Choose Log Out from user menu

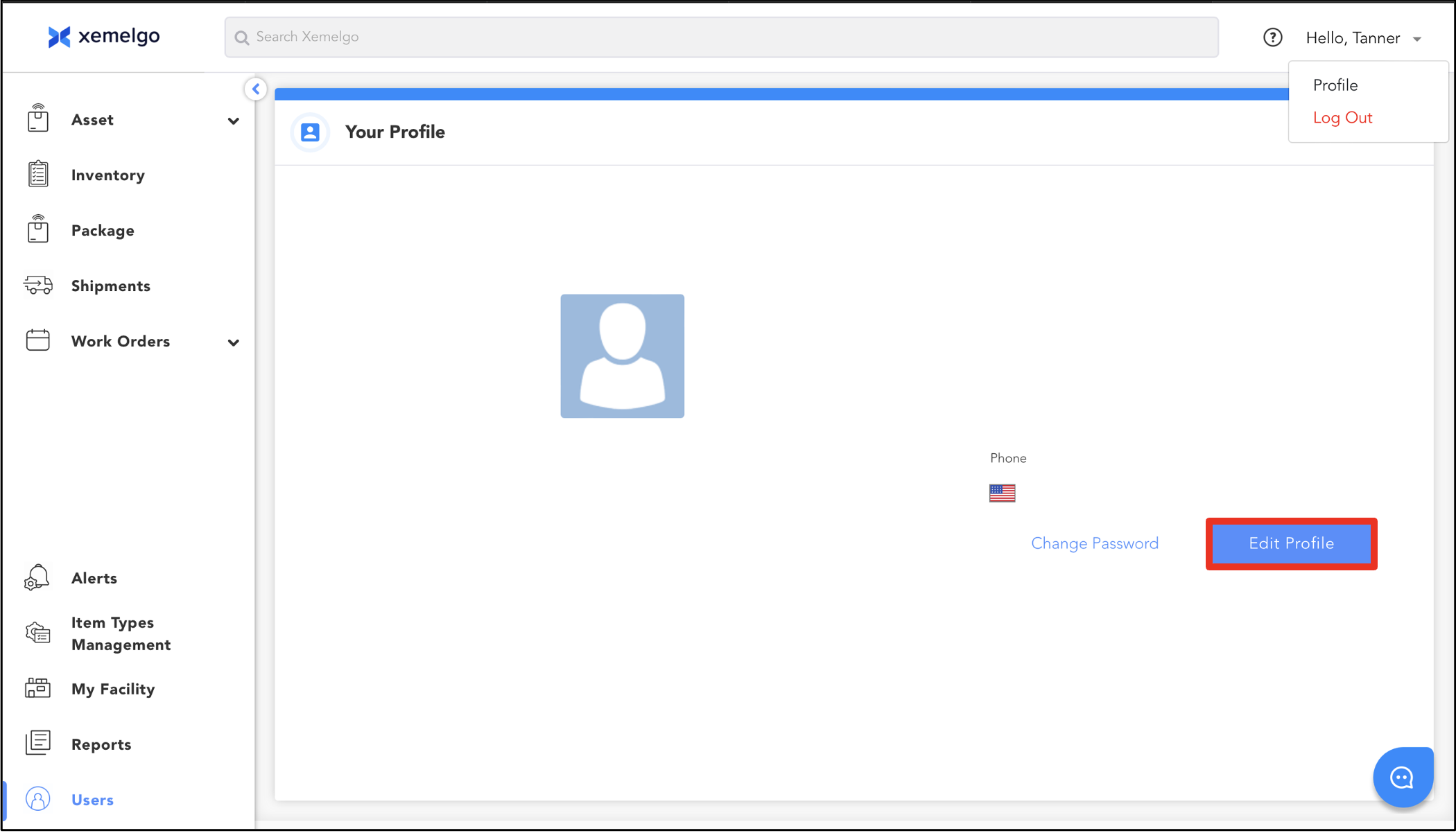pyautogui.click(x=1342, y=118)
